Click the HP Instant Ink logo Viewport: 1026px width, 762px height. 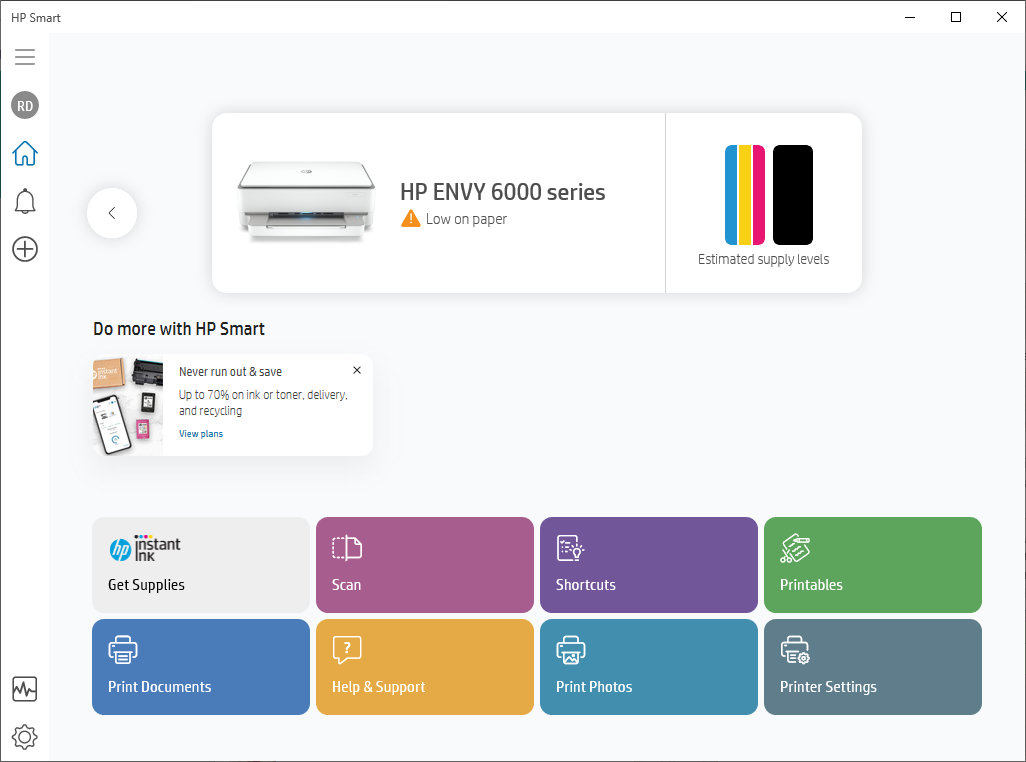pyautogui.click(x=145, y=548)
